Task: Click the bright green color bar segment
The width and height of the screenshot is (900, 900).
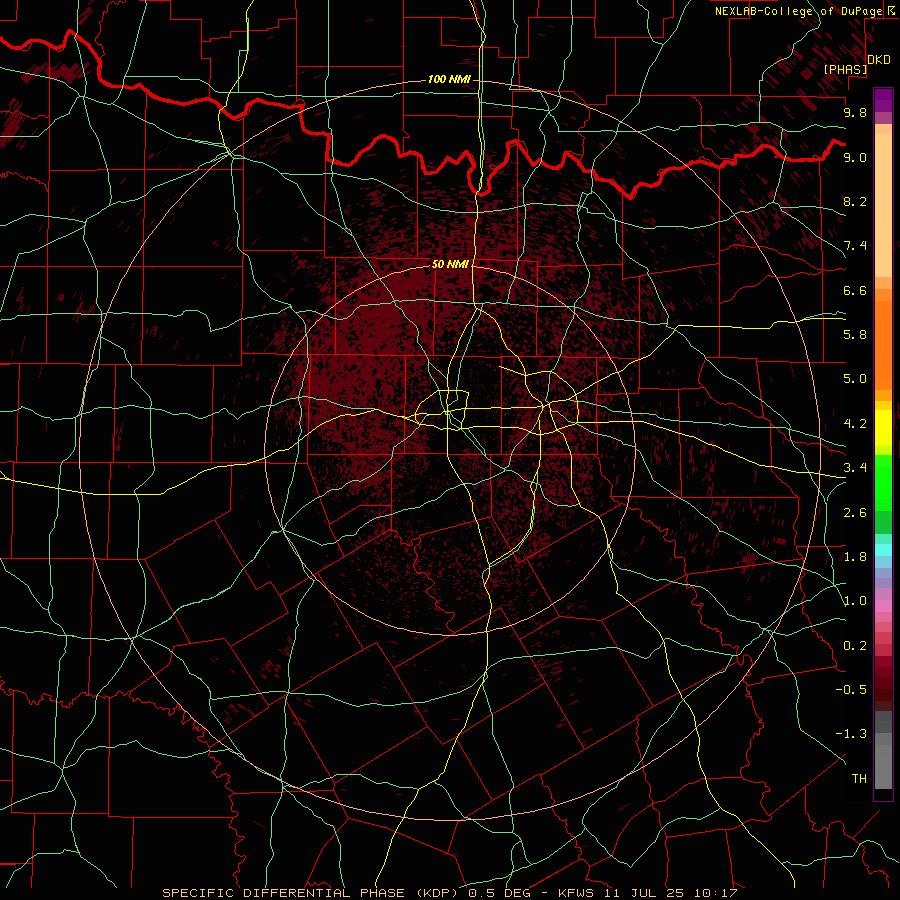Action: coord(883,482)
